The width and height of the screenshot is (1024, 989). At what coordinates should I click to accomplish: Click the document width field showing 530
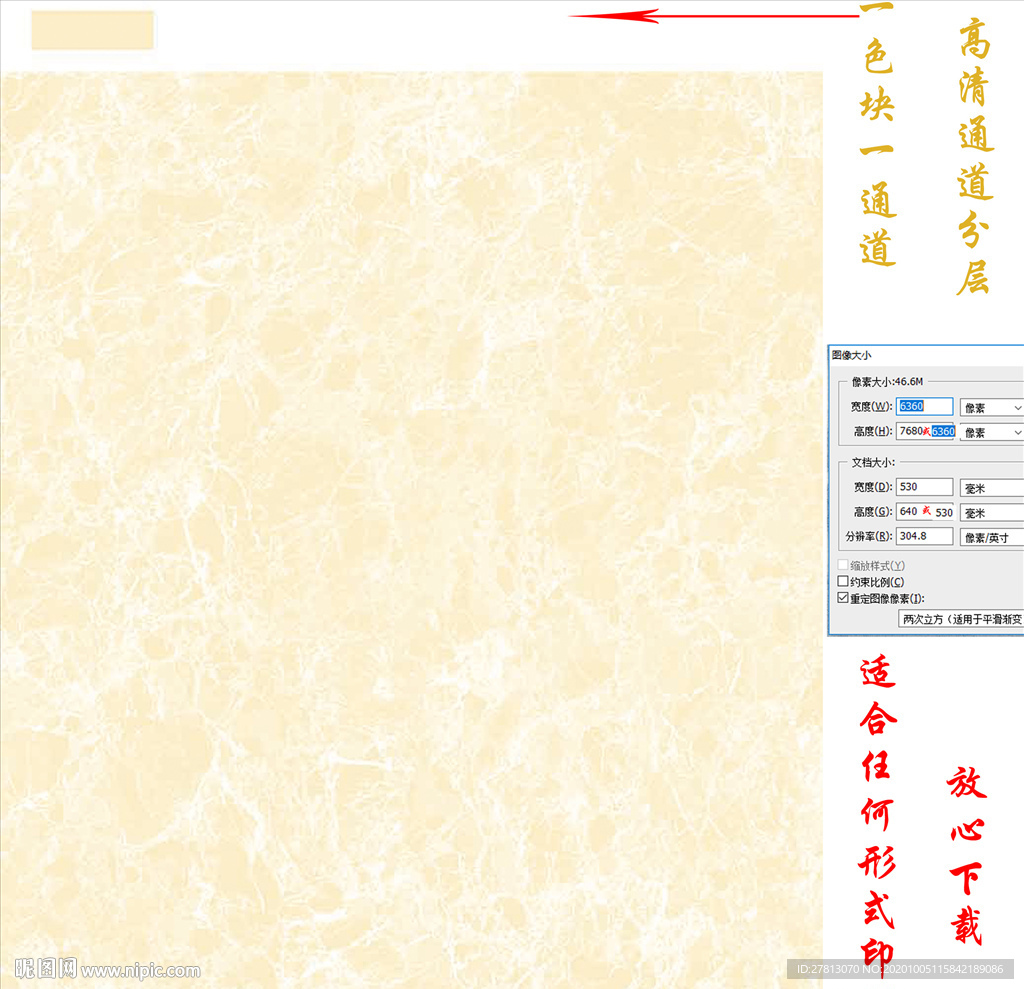click(924, 487)
